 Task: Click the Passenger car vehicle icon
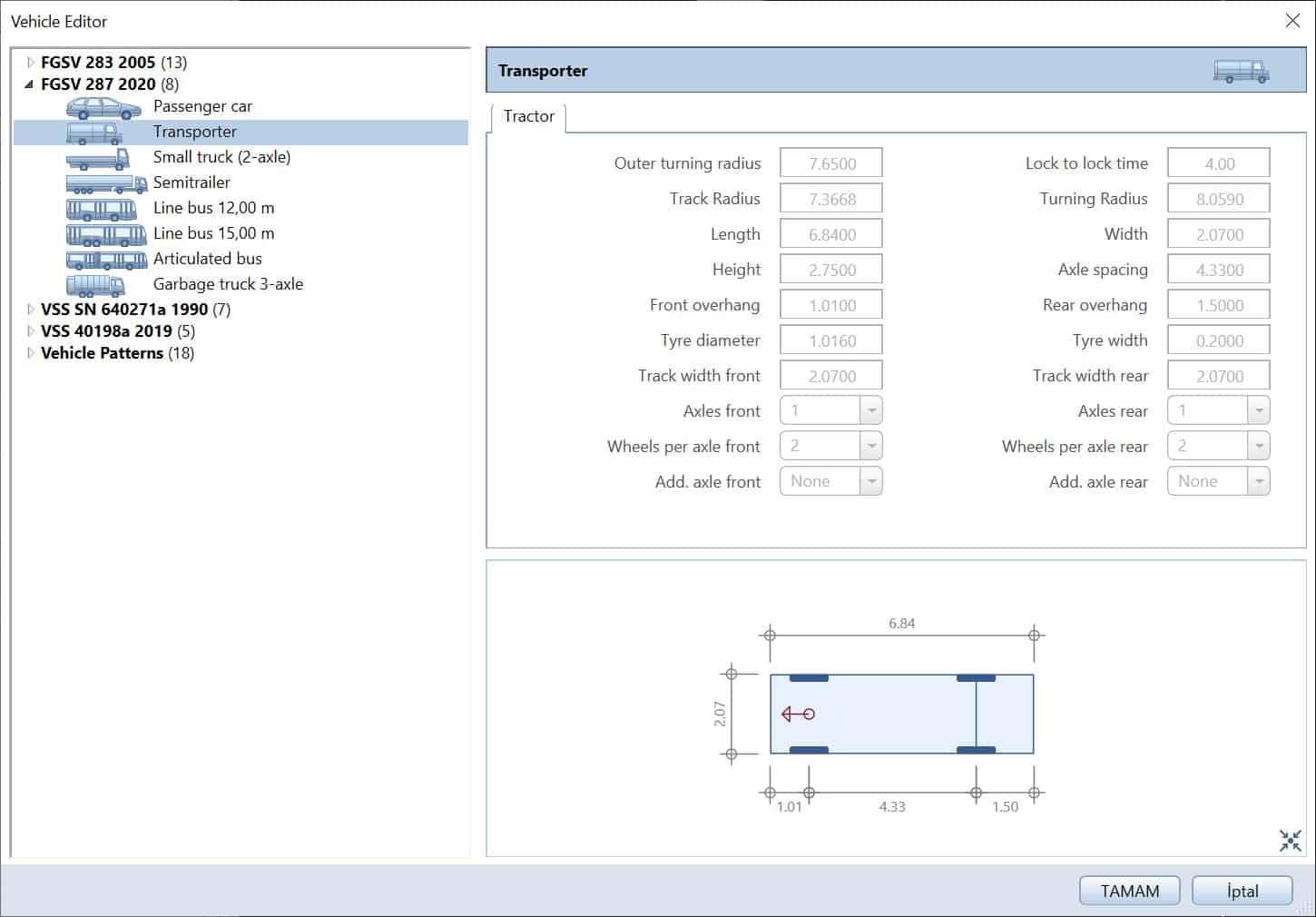103,108
